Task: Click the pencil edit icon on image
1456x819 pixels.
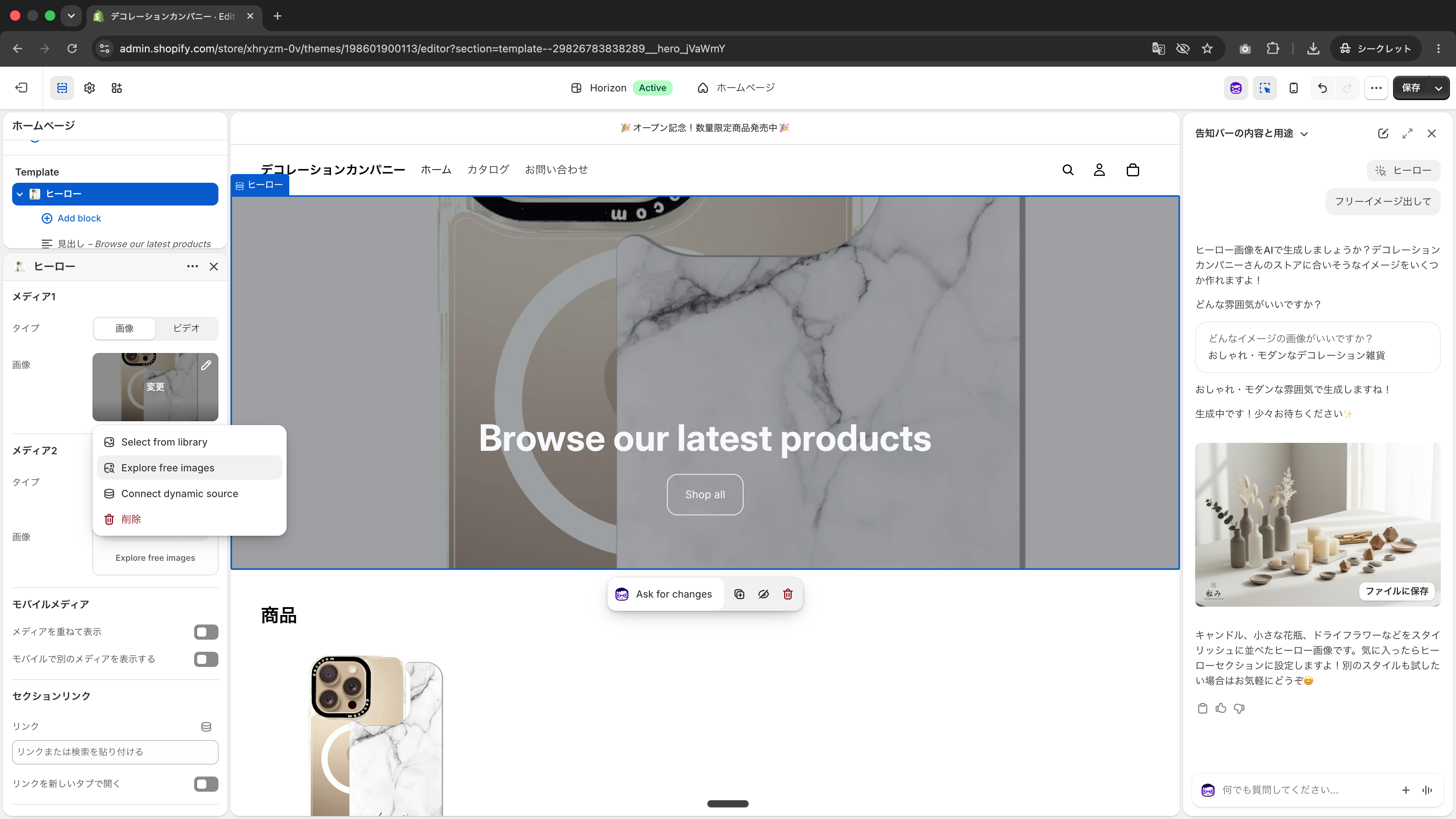Action: 206,365
